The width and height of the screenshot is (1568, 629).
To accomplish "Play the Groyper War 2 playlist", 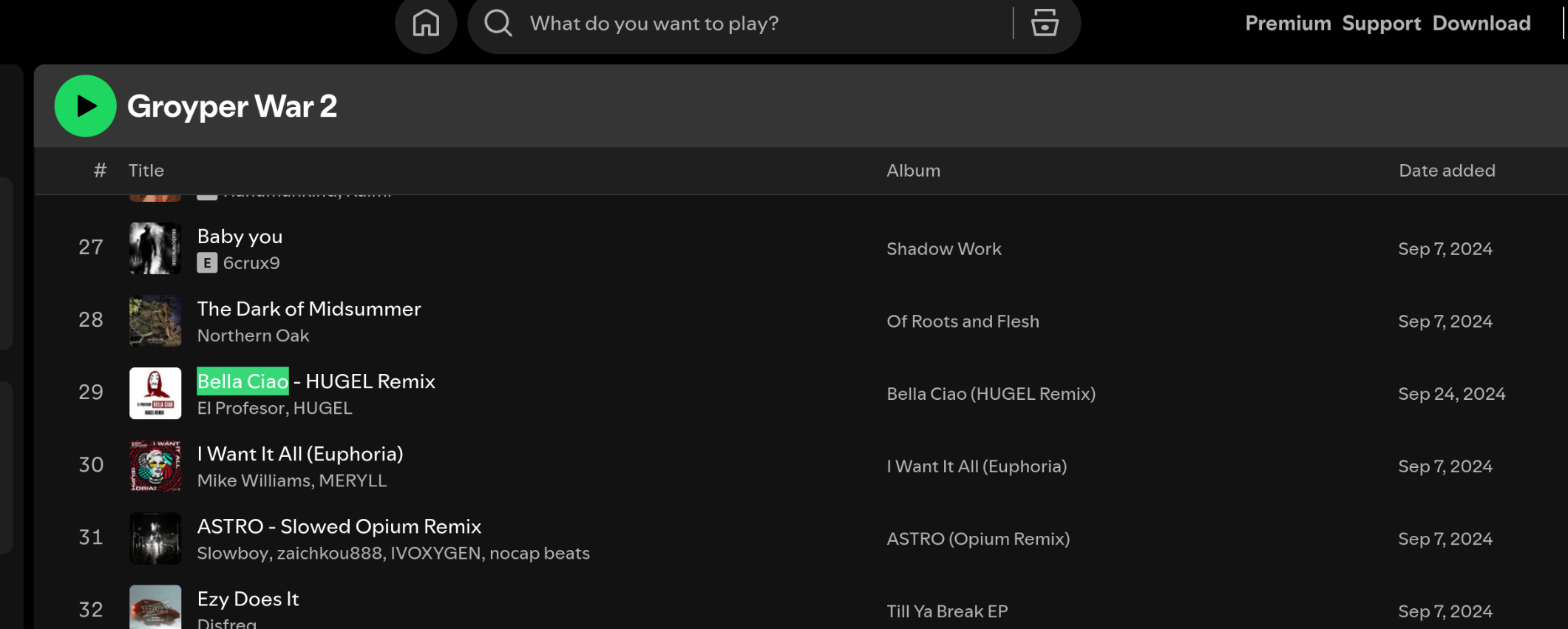I will pyautogui.click(x=86, y=106).
